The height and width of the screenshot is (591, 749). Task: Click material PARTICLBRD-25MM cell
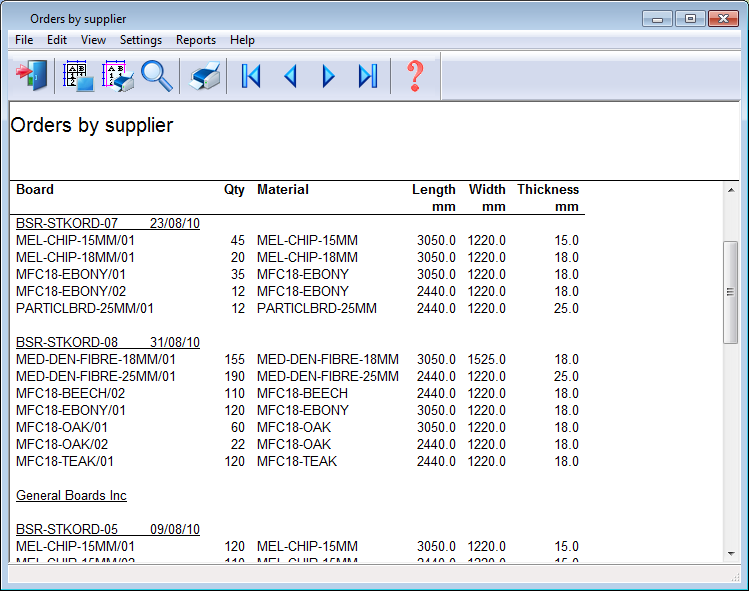click(317, 308)
